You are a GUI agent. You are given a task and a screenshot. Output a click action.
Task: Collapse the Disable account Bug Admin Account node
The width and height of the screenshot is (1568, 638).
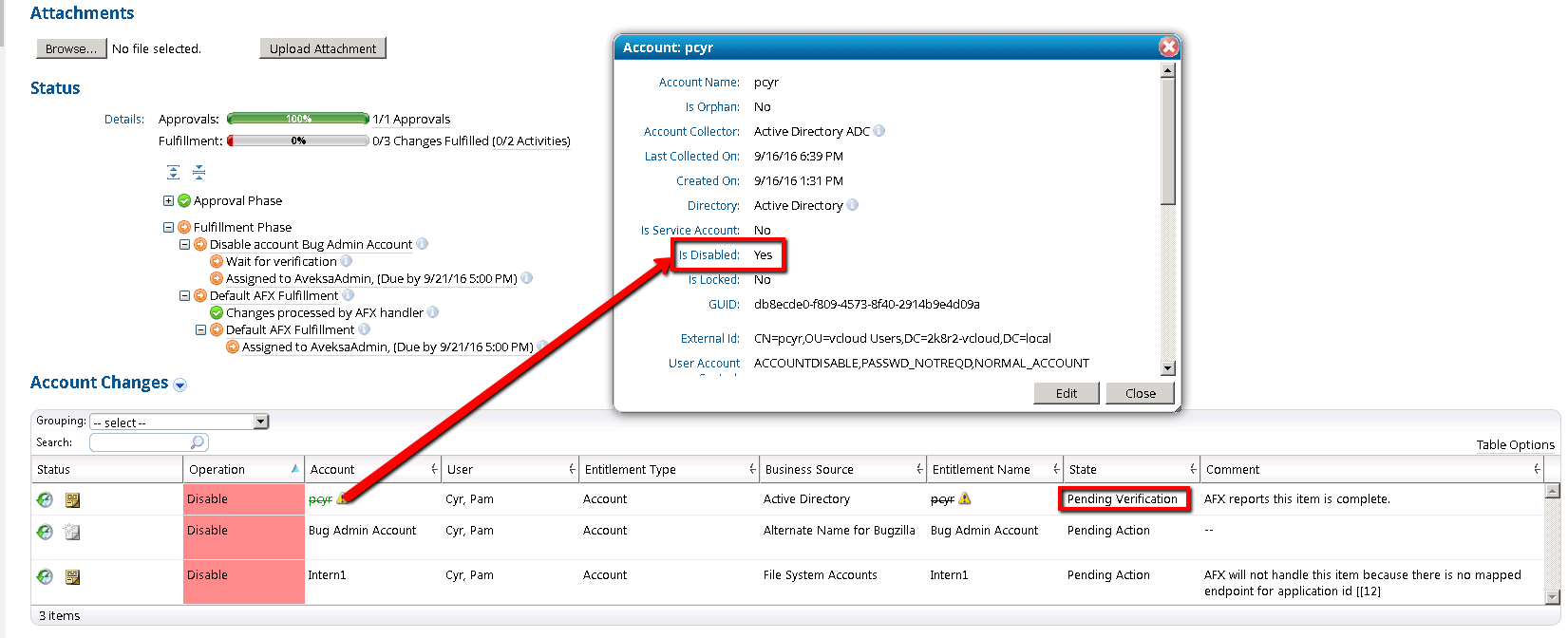click(184, 244)
